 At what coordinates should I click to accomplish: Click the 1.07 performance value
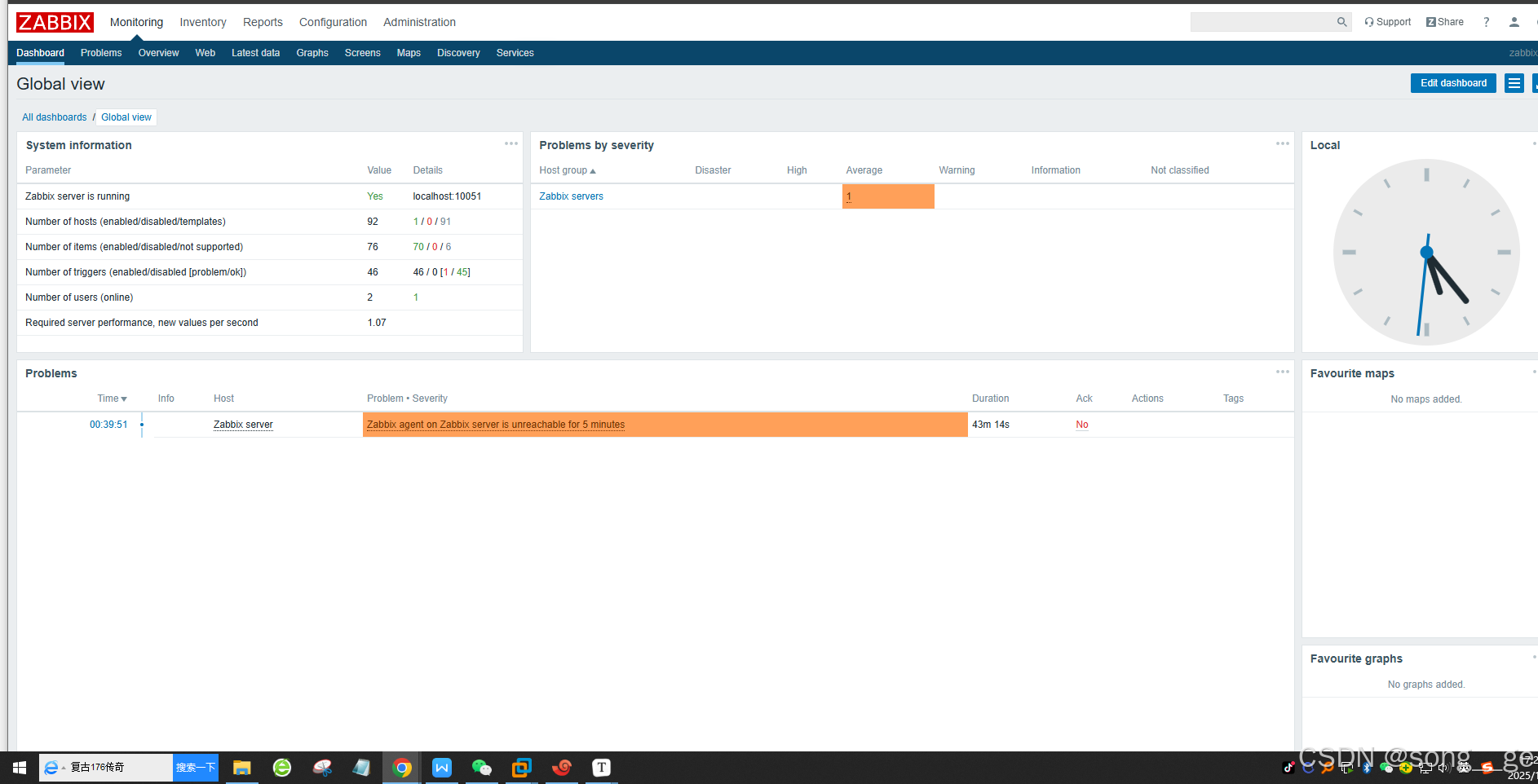click(x=377, y=323)
